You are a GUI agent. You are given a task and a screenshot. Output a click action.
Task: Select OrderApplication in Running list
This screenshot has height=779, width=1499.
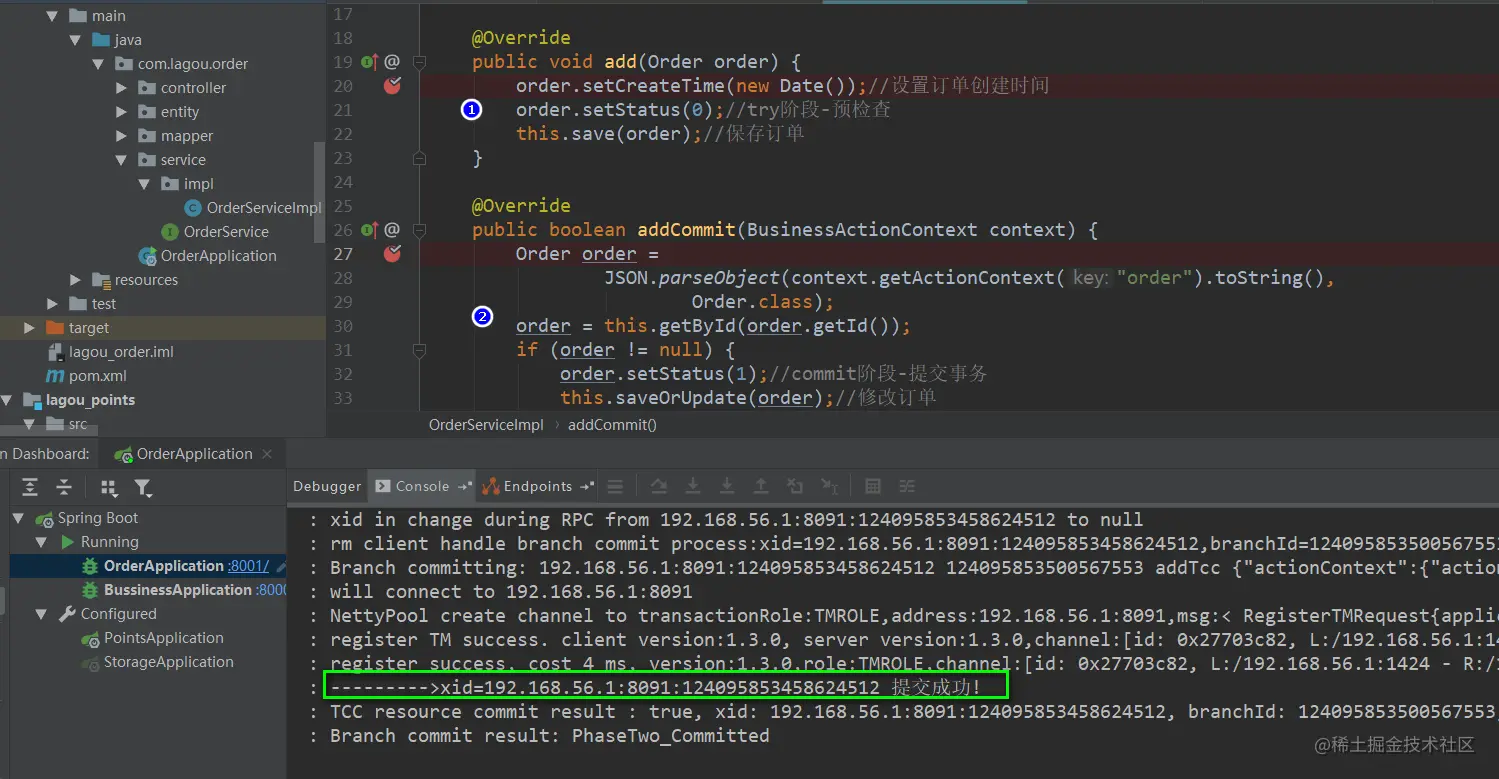pos(164,566)
